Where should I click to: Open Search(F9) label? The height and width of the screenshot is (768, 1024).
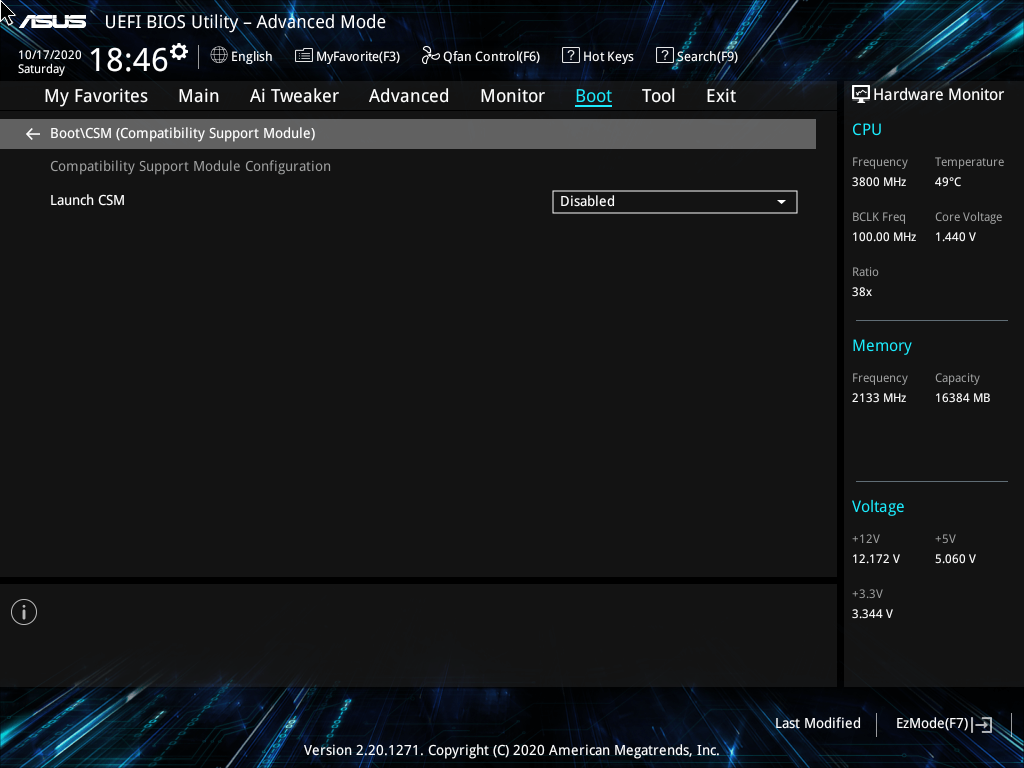click(707, 57)
